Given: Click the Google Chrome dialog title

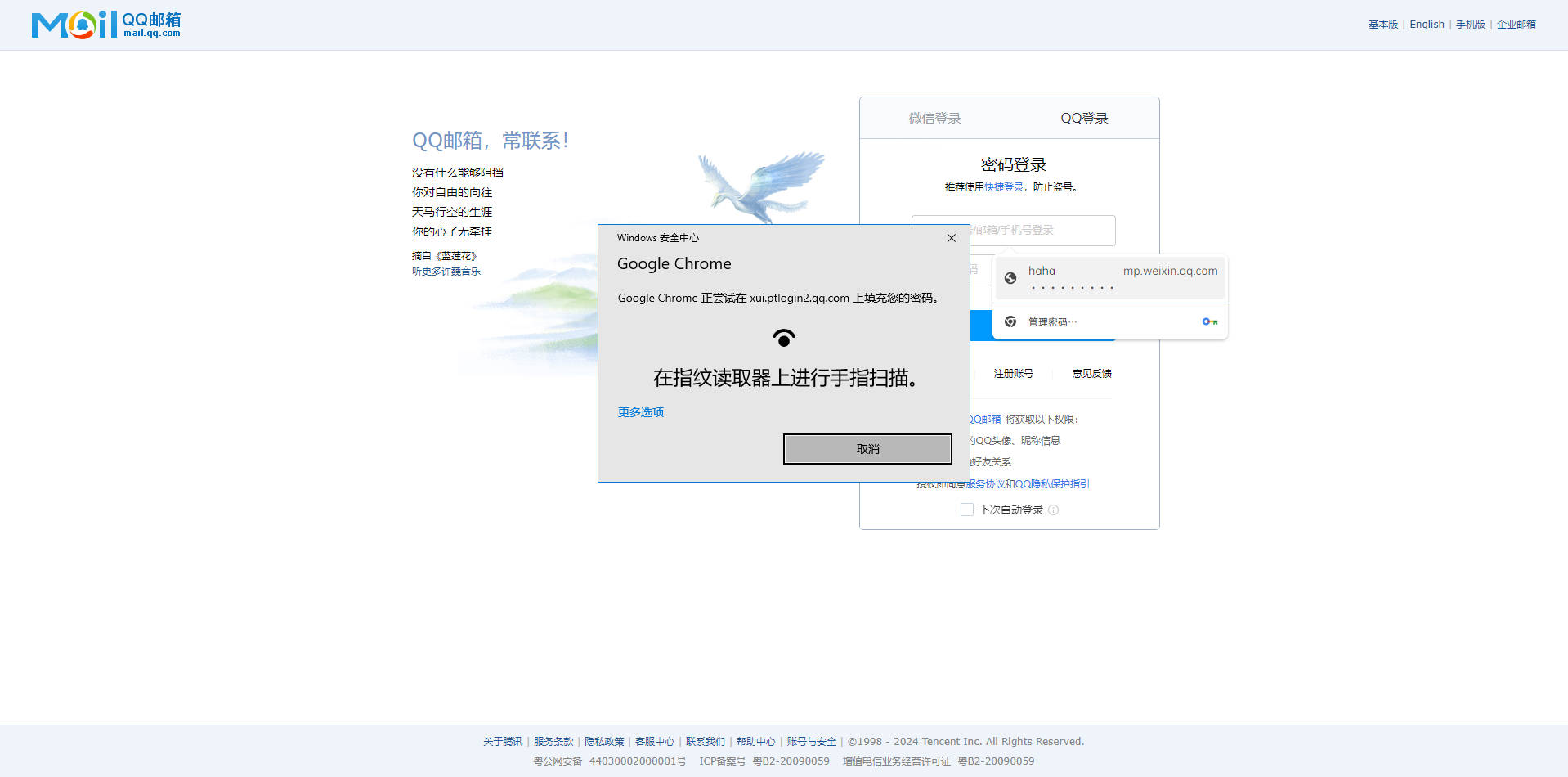Looking at the screenshot, I should [674, 263].
